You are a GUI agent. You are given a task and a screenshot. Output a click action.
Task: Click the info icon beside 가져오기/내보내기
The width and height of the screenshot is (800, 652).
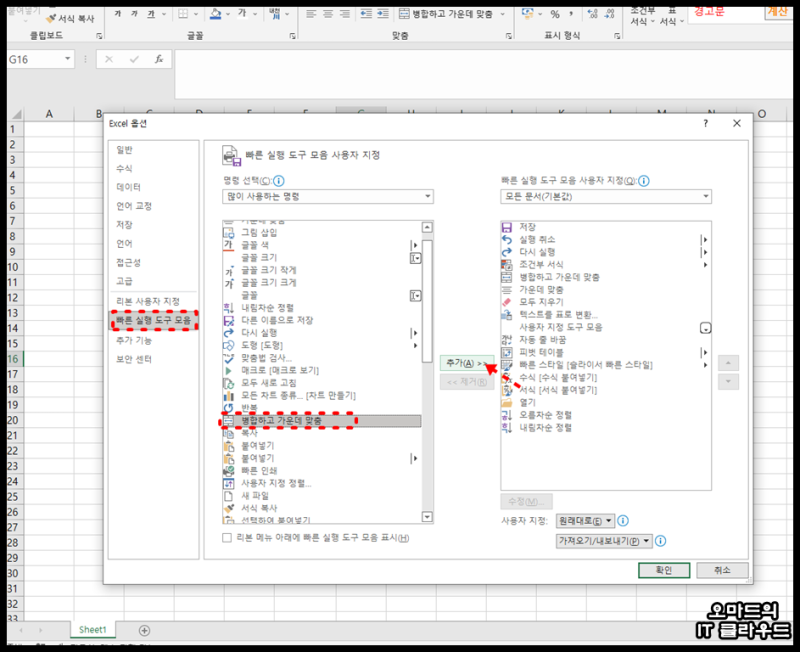(660, 541)
